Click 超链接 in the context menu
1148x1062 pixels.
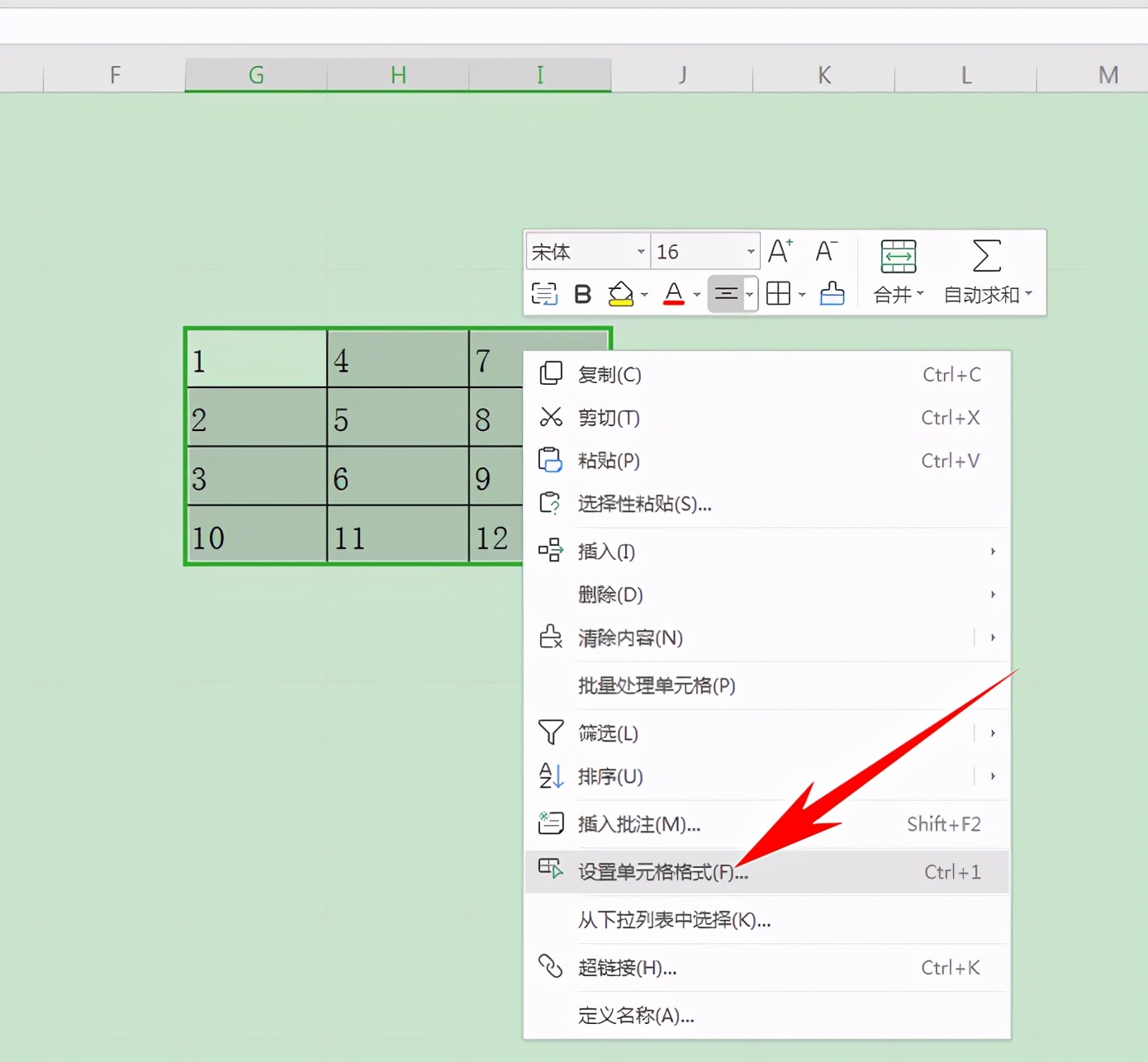[x=627, y=968]
